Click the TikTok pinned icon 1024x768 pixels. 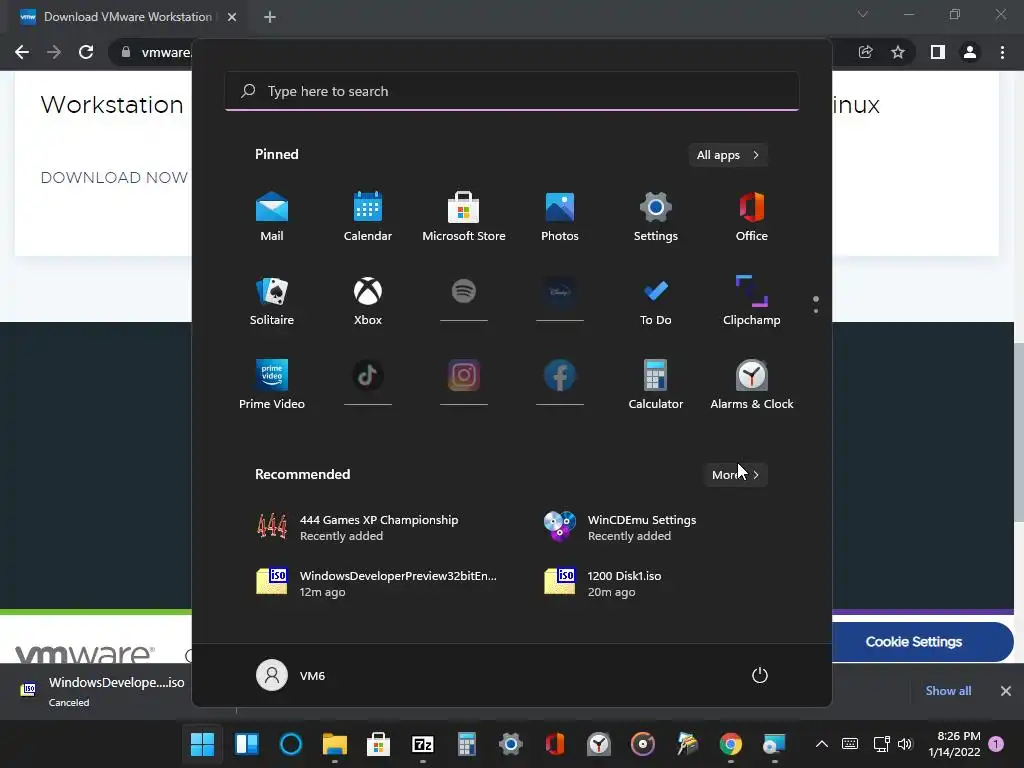coord(368,376)
